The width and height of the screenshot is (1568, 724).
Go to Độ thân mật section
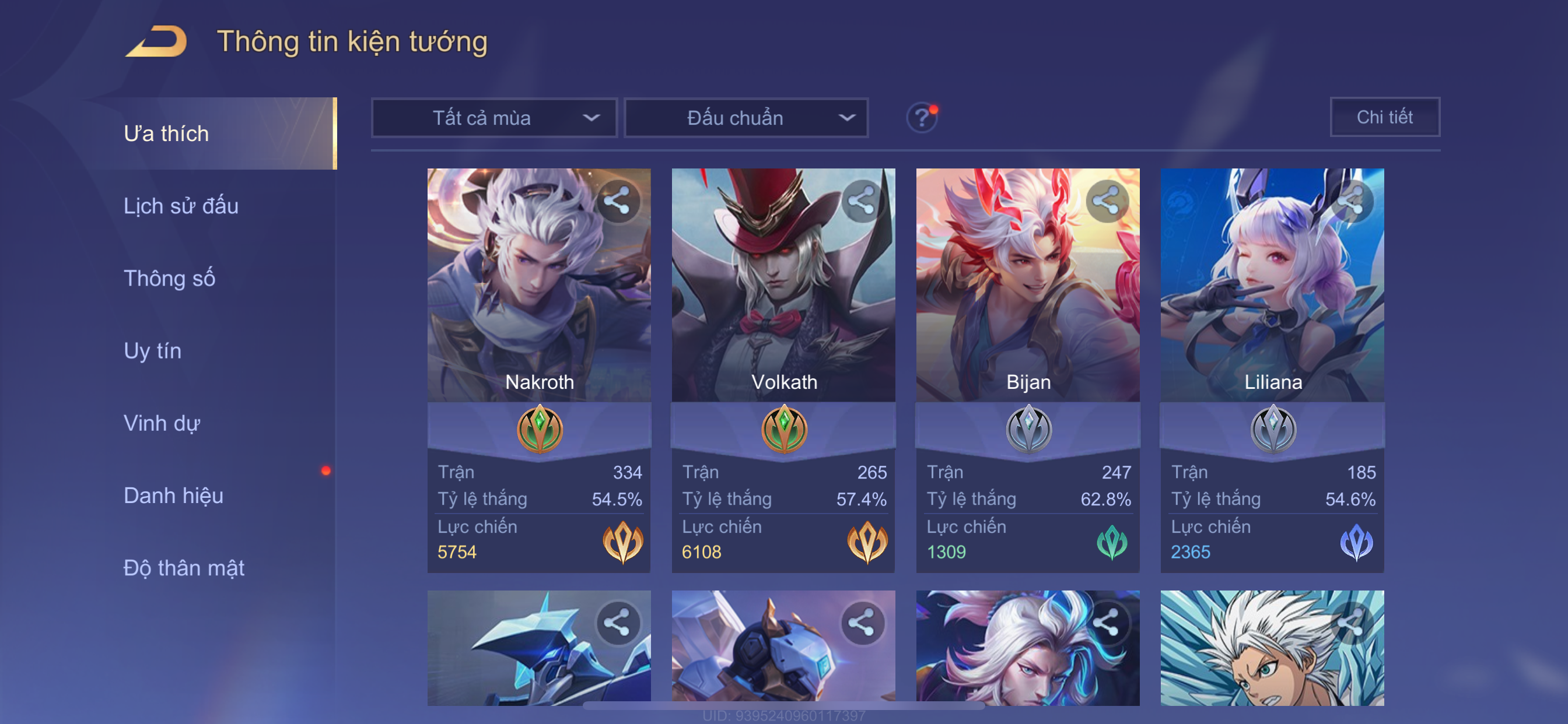coord(184,568)
